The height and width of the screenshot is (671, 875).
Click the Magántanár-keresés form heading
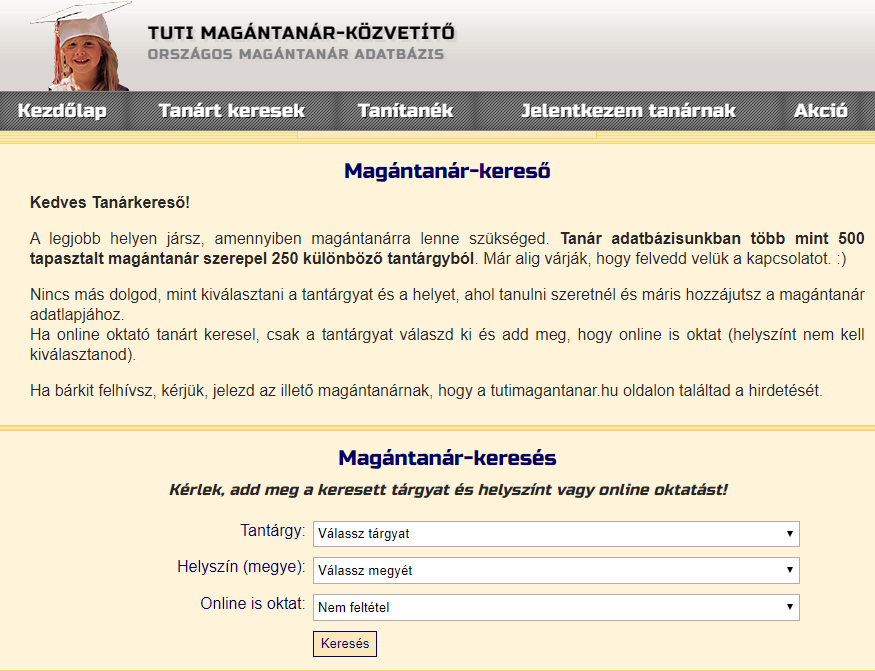tap(447, 459)
